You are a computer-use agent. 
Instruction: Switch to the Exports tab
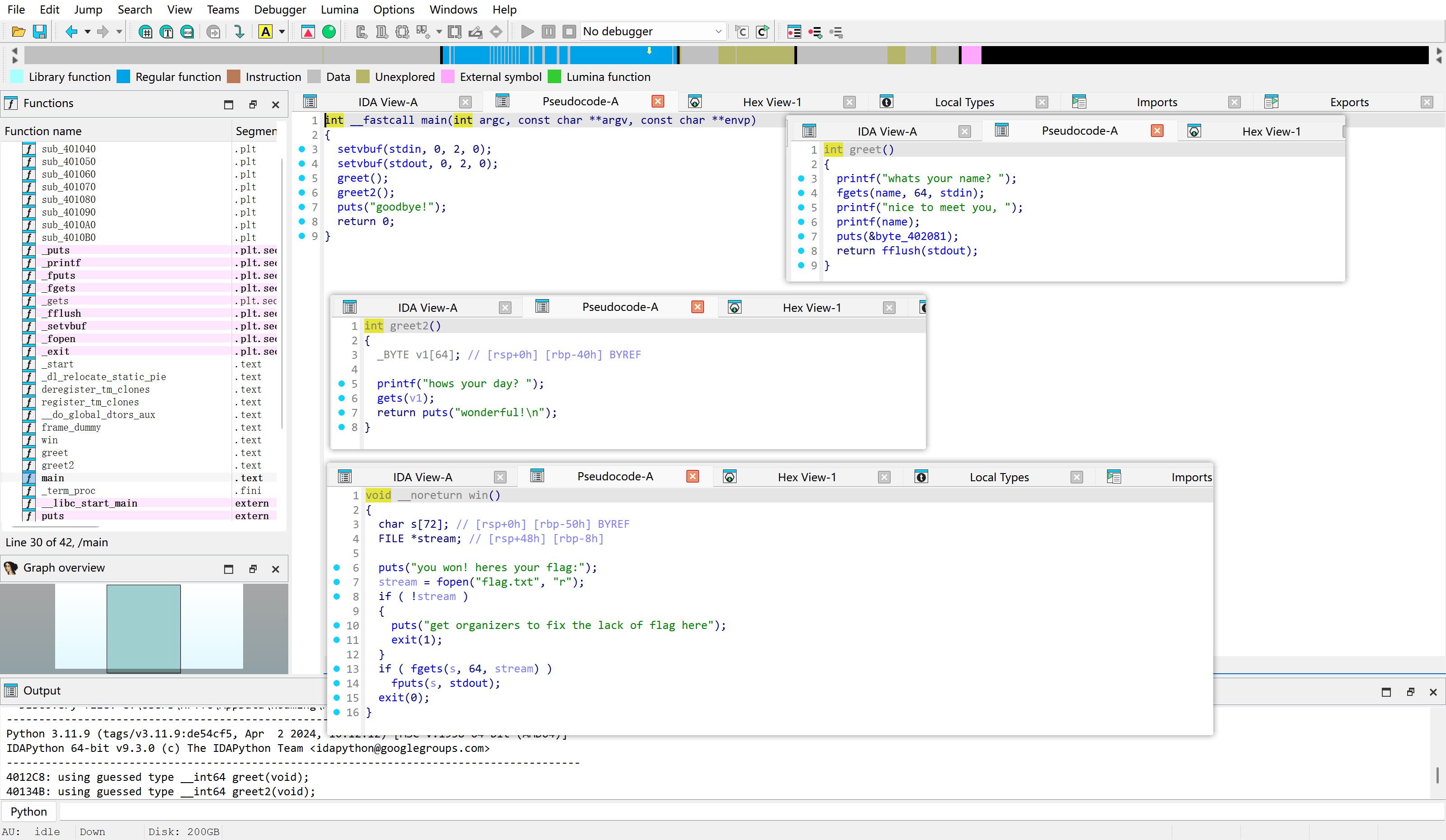pos(1349,102)
